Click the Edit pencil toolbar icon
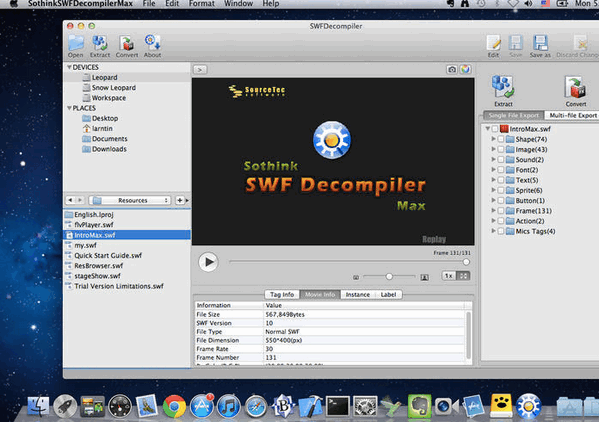 click(493, 43)
